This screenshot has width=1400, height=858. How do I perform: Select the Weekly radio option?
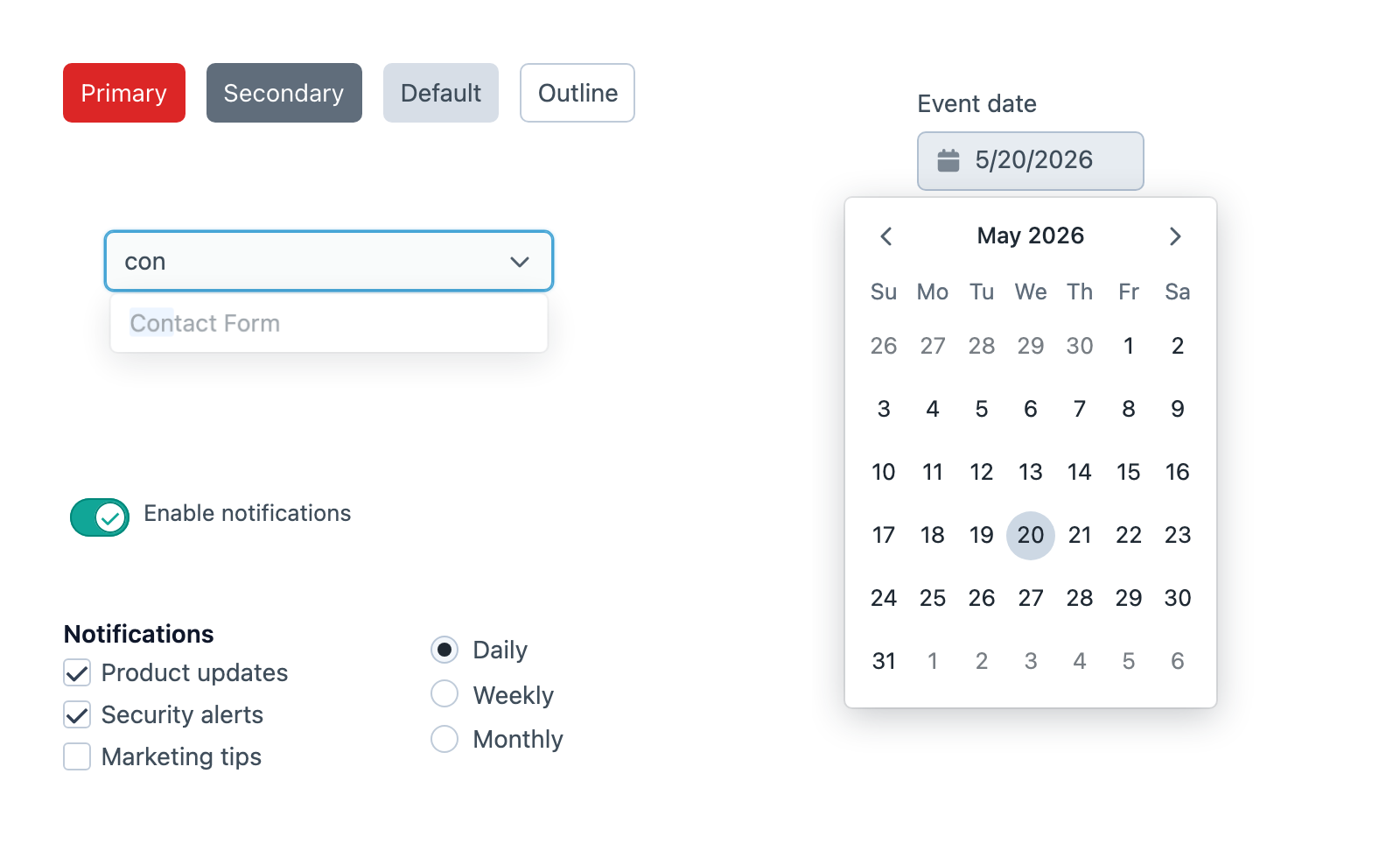pos(444,693)
